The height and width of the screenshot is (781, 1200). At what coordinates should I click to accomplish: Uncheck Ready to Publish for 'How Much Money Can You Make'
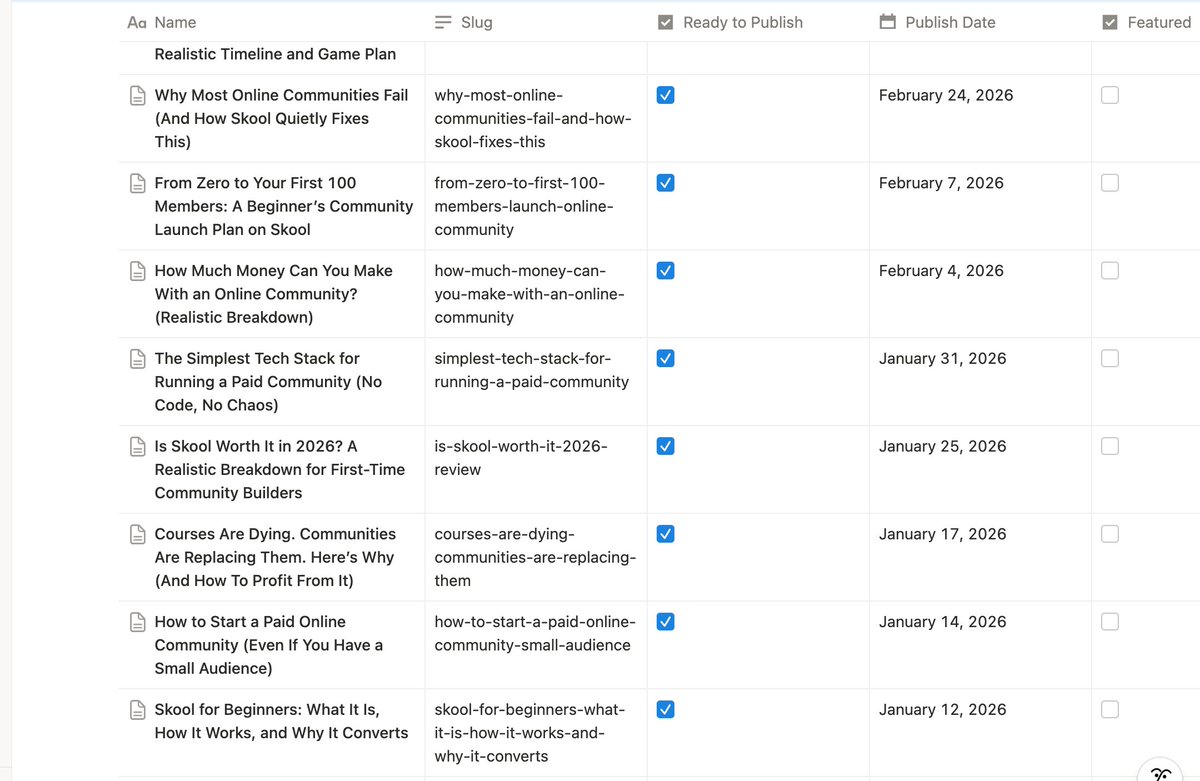pyautogui.click(x=666, y=271)
